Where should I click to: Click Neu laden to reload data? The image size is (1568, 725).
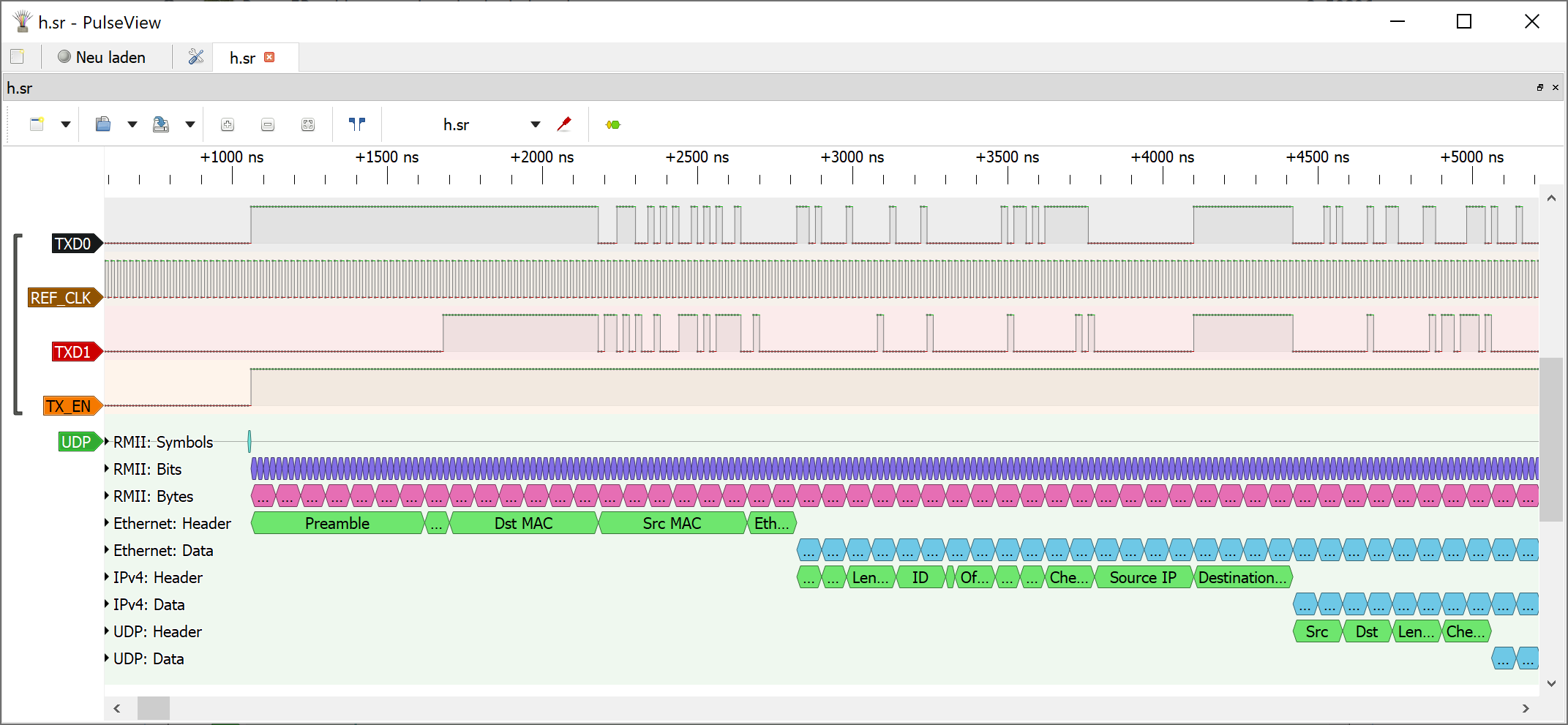point(110,56)
